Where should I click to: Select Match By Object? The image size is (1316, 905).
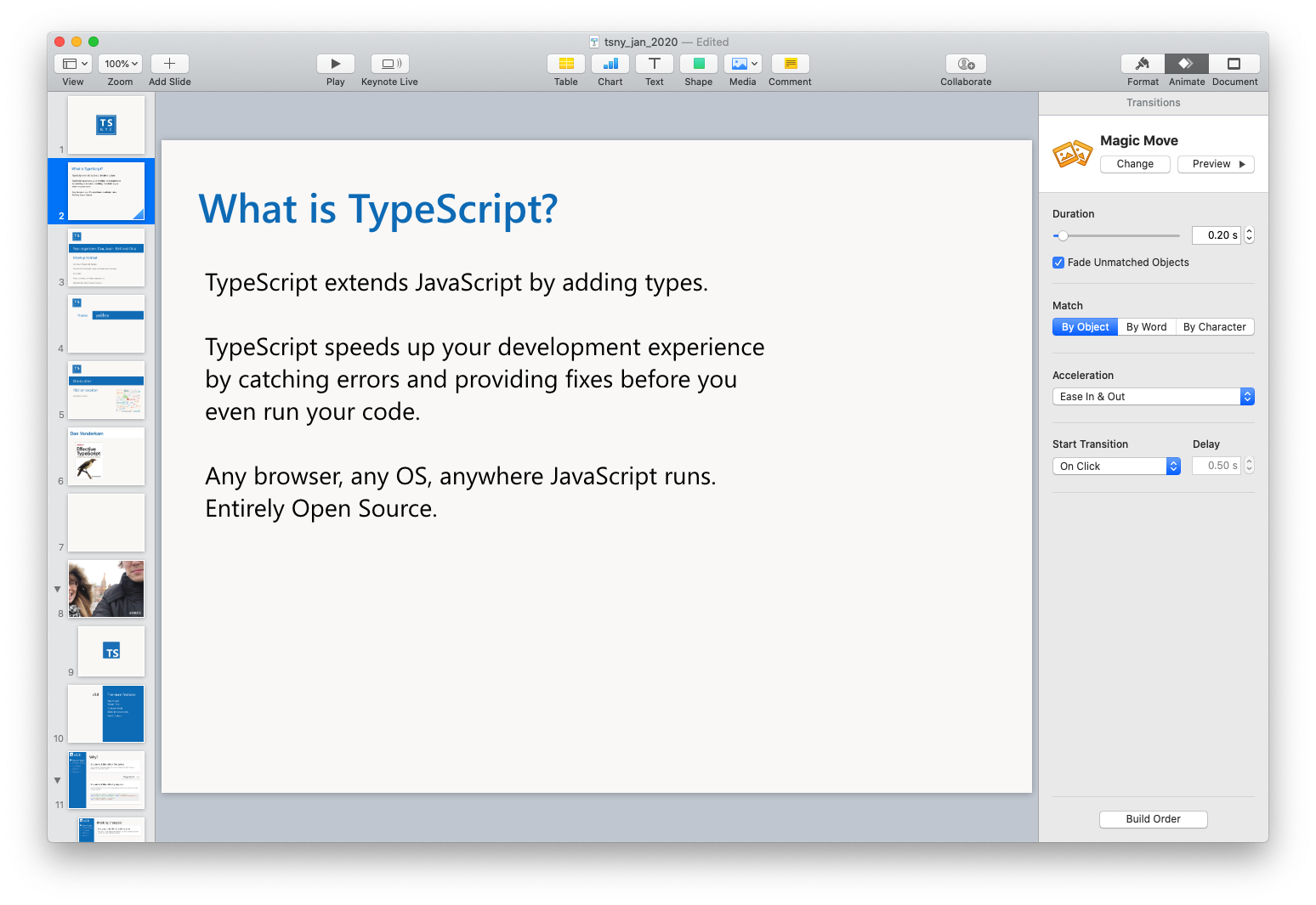pyautogui.click(x=1085, y=327)
